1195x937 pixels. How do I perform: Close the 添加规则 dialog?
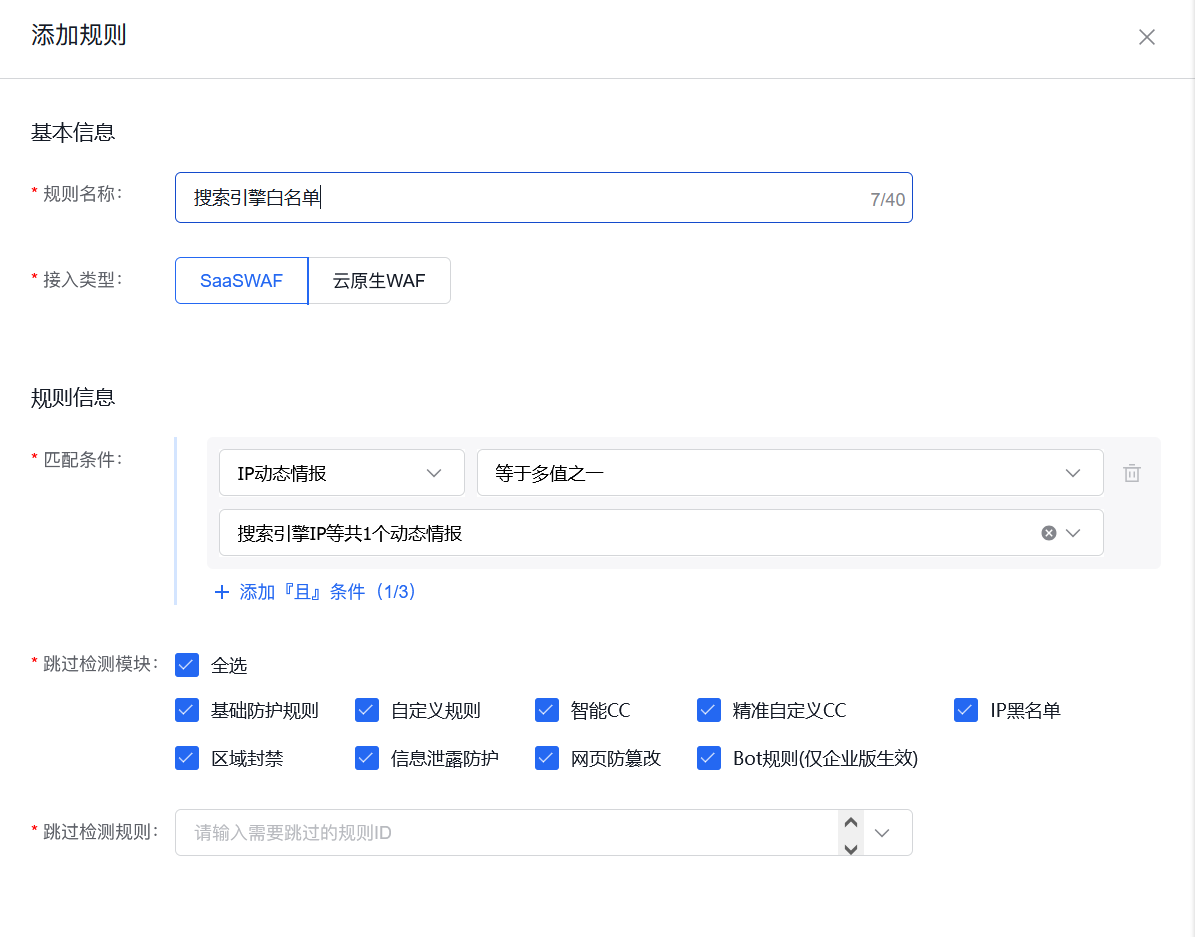click(1146, 36)
